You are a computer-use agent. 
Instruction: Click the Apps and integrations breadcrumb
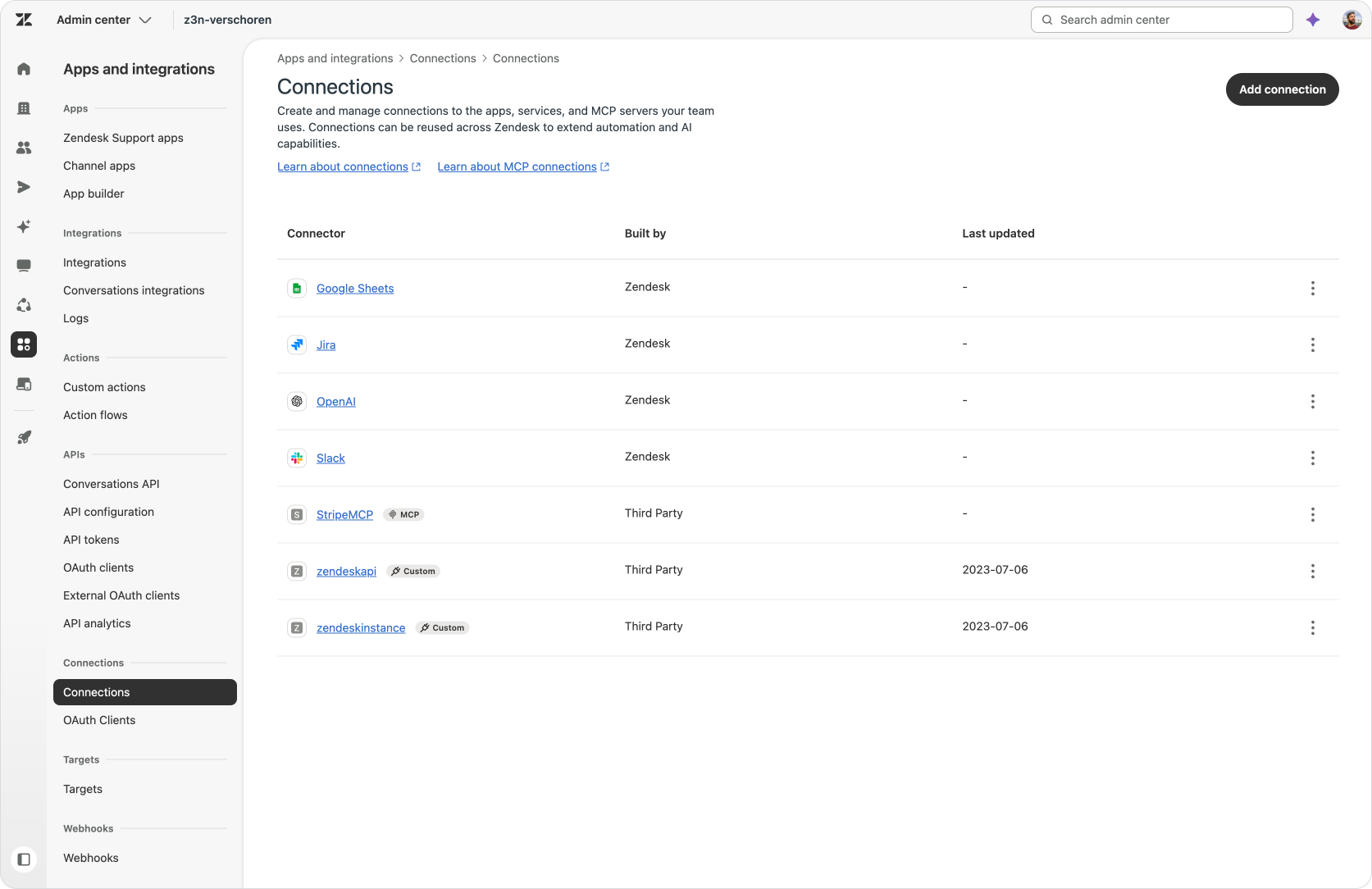point(335,58)
